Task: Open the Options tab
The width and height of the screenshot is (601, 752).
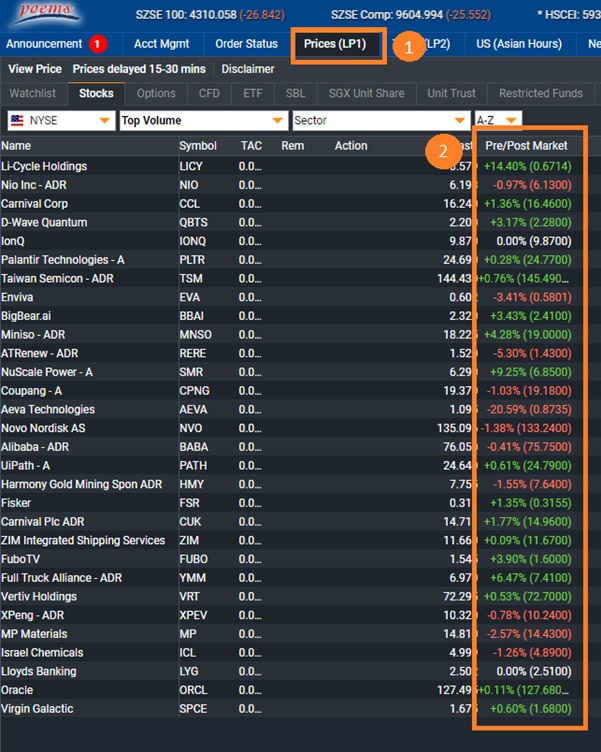Action: click(x=156, y=94)
